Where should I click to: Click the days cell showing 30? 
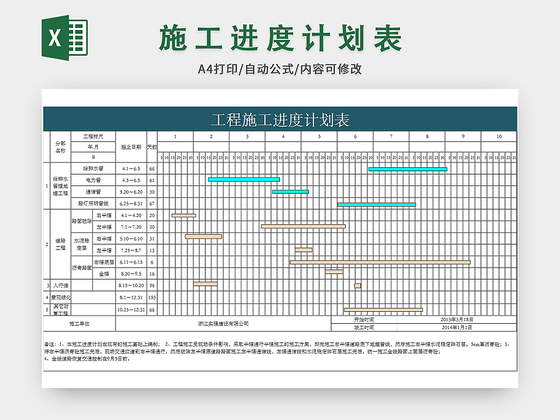tap(152, 192)
